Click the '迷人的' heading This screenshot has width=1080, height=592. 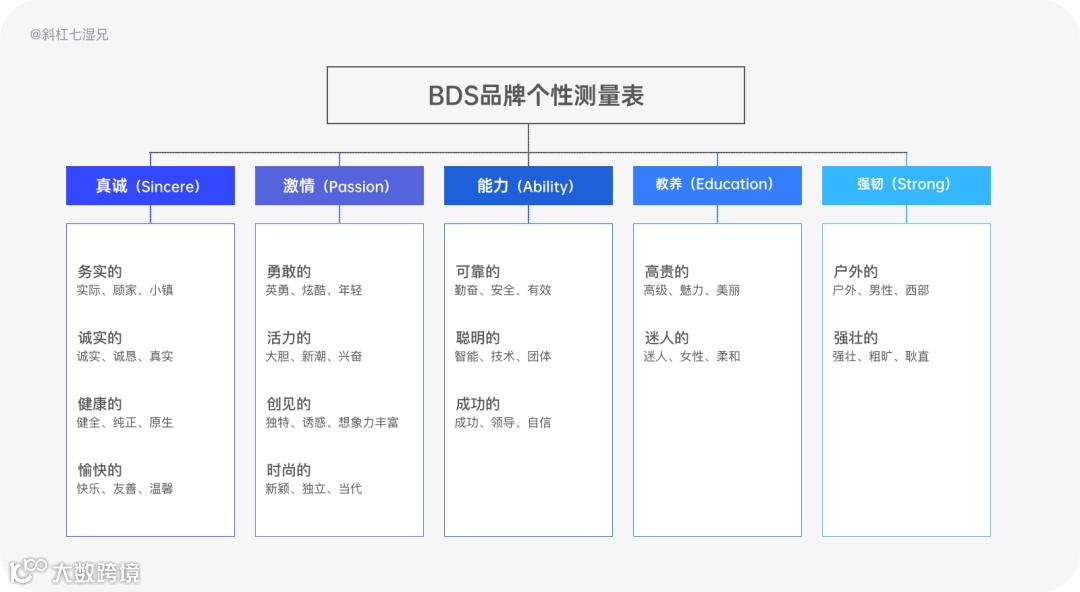667,338
